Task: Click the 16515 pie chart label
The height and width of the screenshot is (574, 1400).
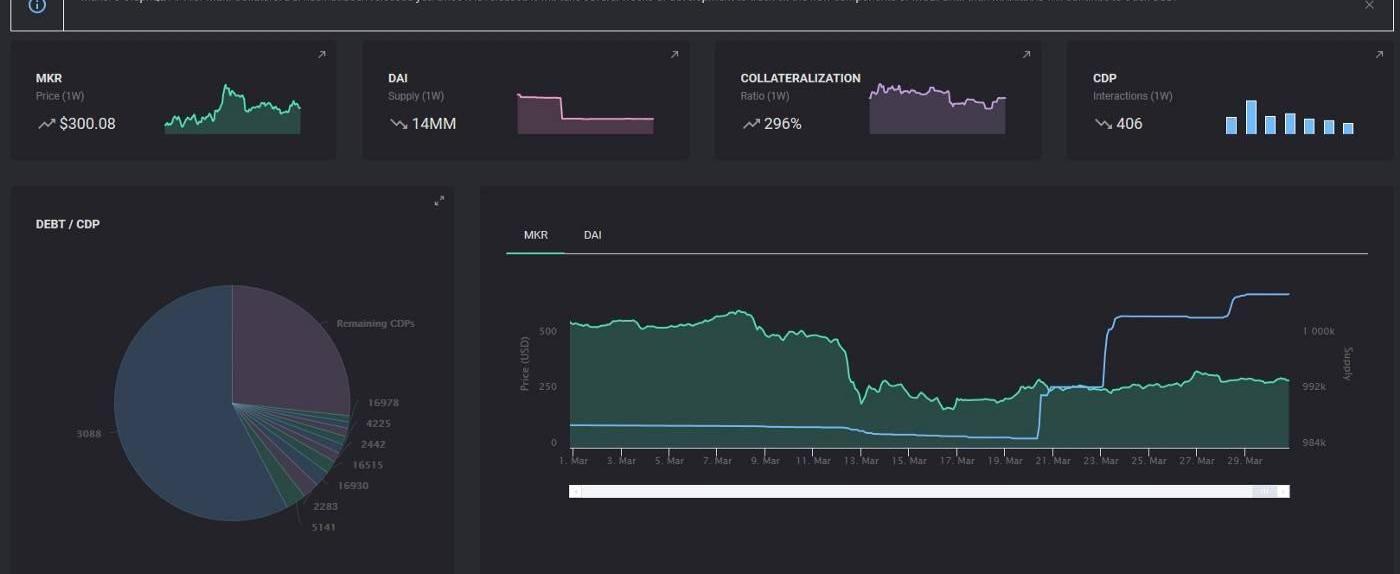Action: tap(367, 465)
